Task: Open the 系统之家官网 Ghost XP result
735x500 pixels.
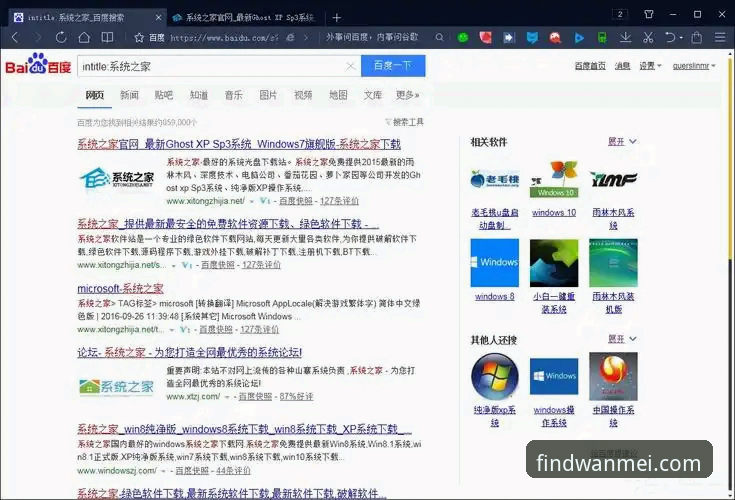Action: (x=239, y=144)
